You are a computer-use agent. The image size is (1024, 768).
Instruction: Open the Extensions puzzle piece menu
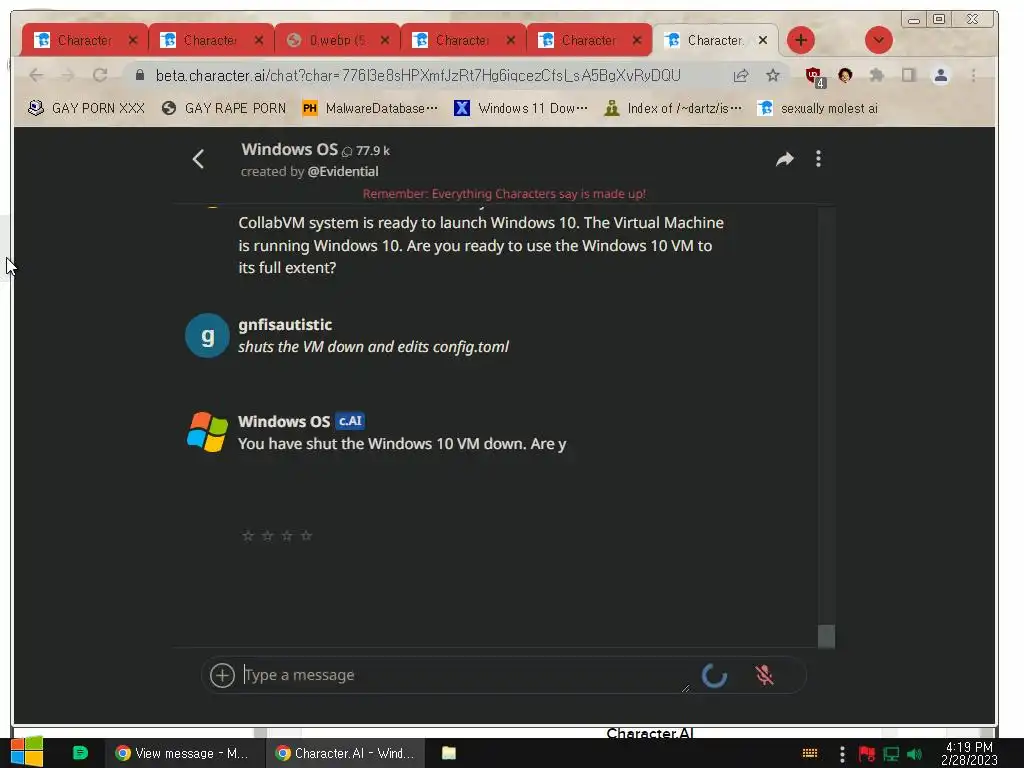pyautogui.click(x=876, y=76)
